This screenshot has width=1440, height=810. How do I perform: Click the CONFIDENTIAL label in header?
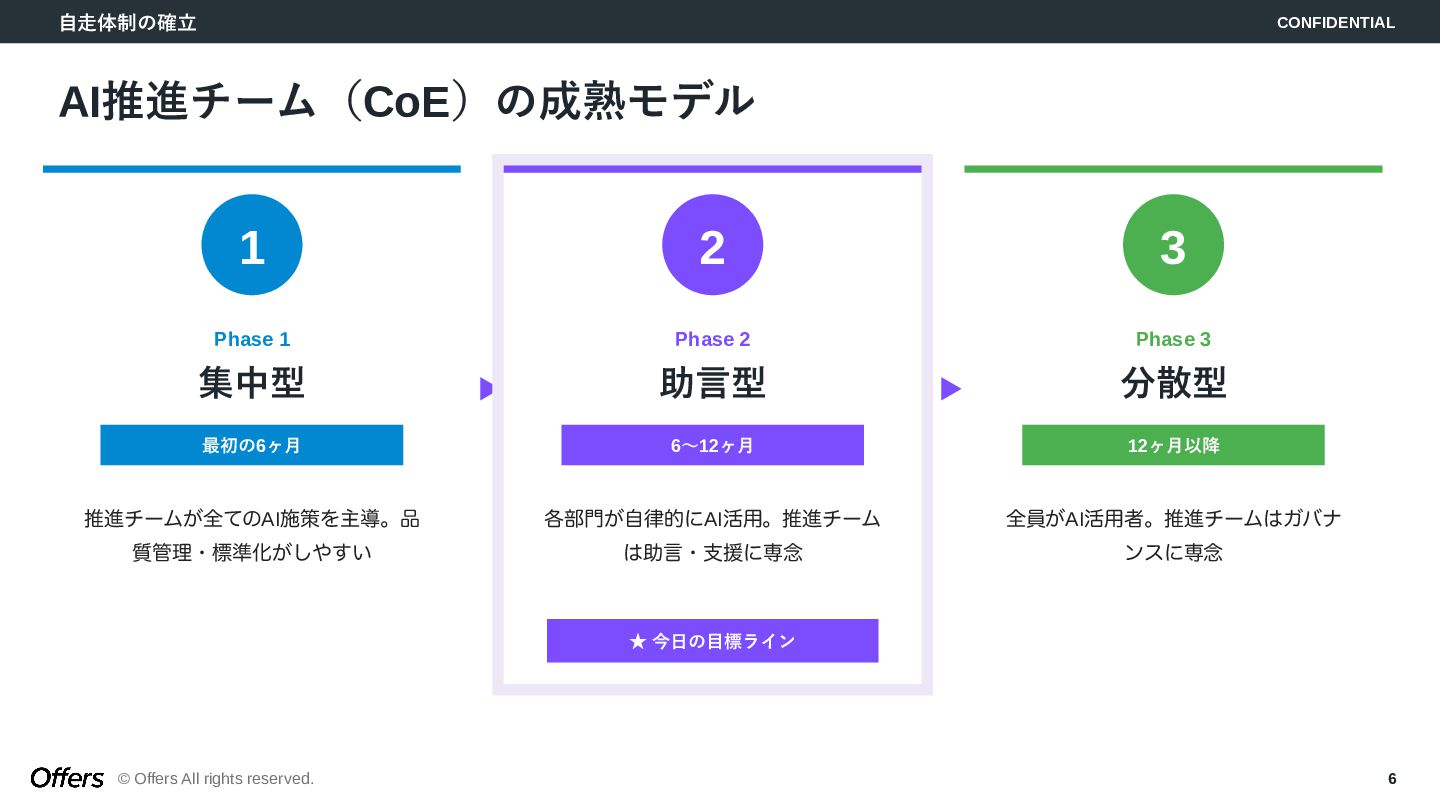[1335, 22]
